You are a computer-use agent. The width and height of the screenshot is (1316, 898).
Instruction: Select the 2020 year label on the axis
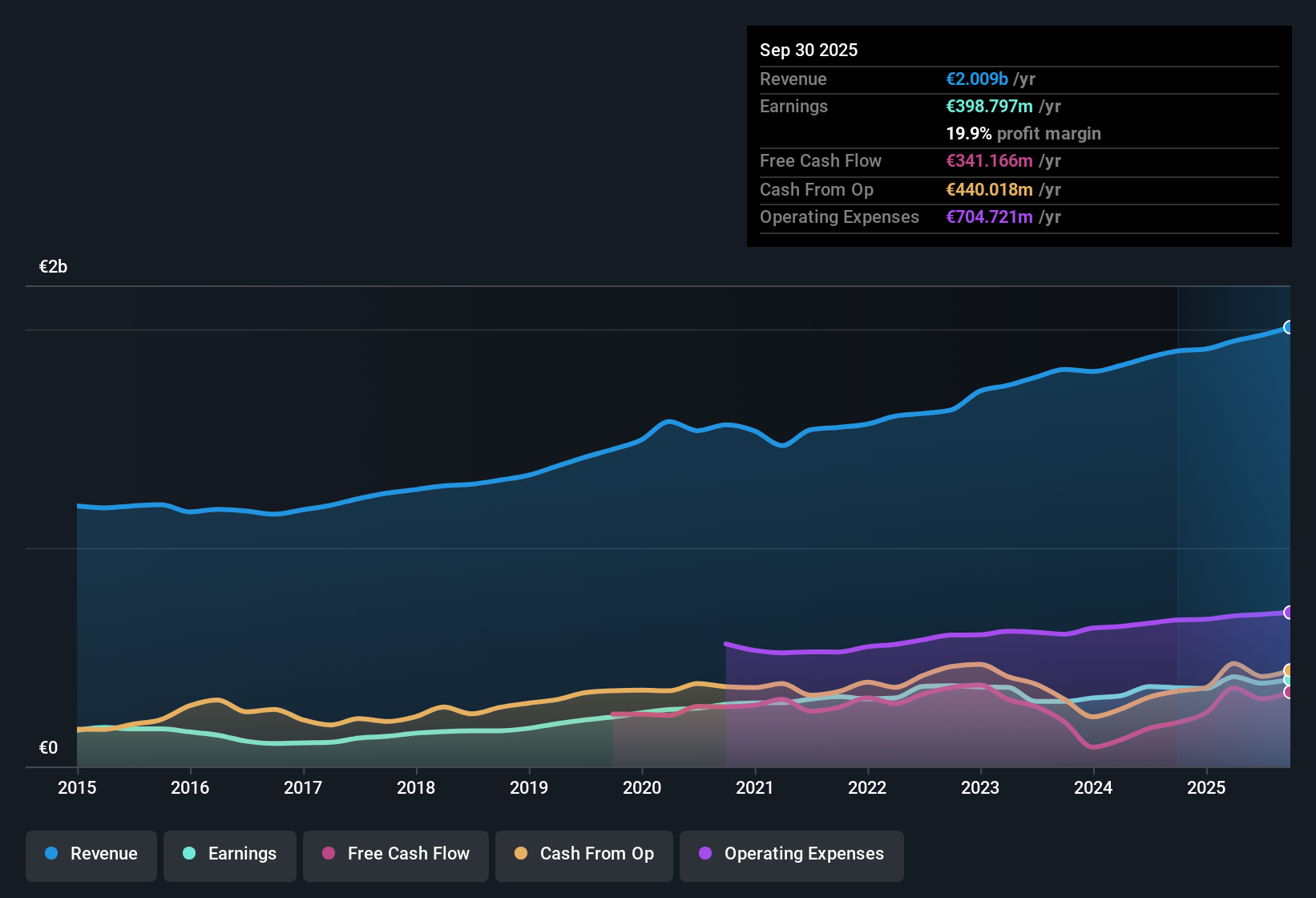pyautogui.click(x=642, y=788)
